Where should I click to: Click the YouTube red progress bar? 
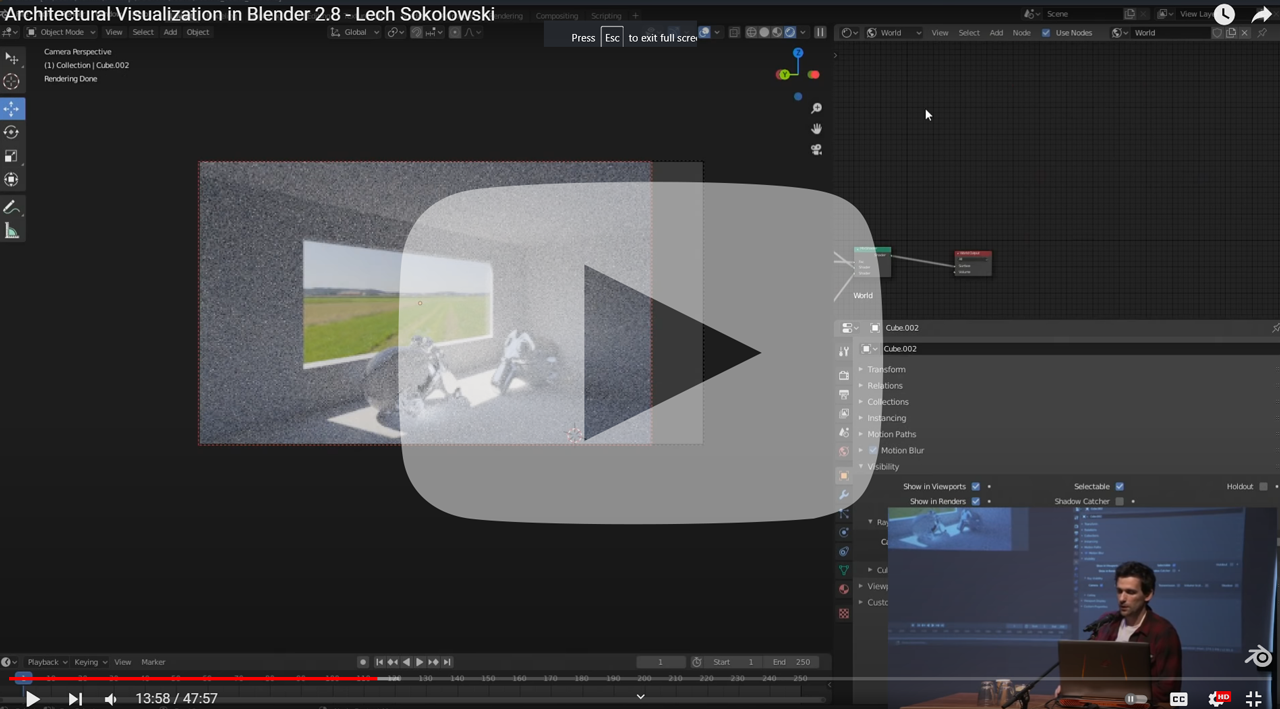pyautogui.click(x=195, y=679)
